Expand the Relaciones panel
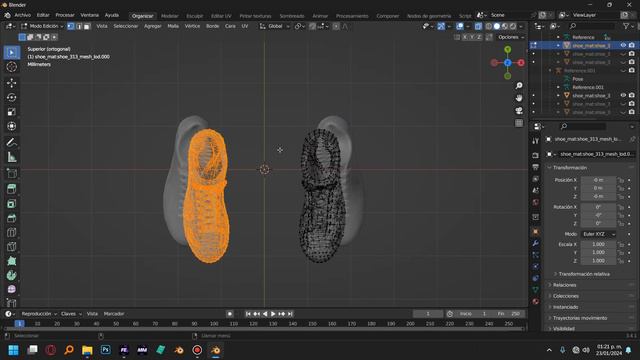640x360 pixels. click(564, 285)
